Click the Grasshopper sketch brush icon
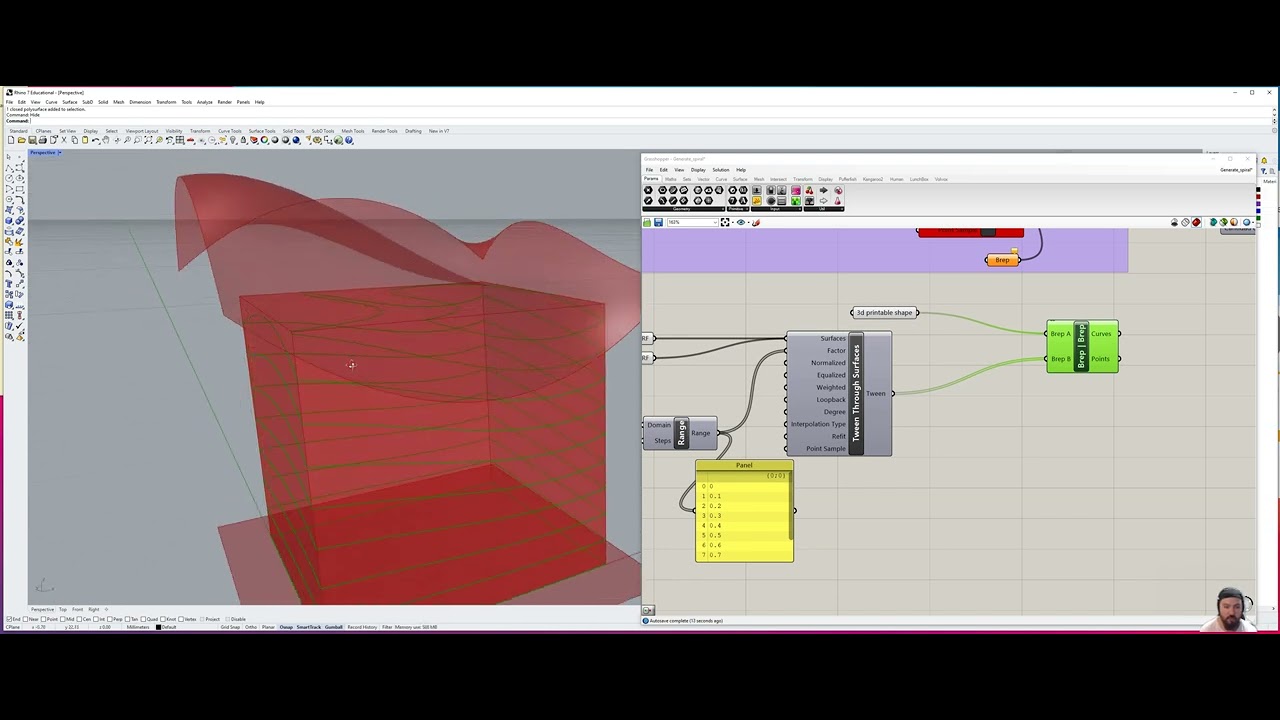The image size is (1280, 720). click(756, 222)
